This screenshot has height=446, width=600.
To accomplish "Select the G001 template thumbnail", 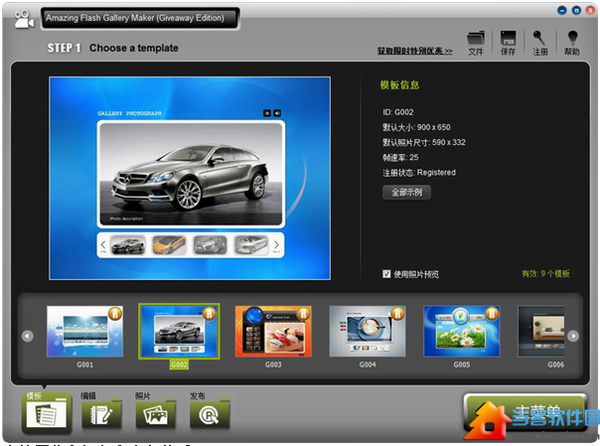I will 85,331.
